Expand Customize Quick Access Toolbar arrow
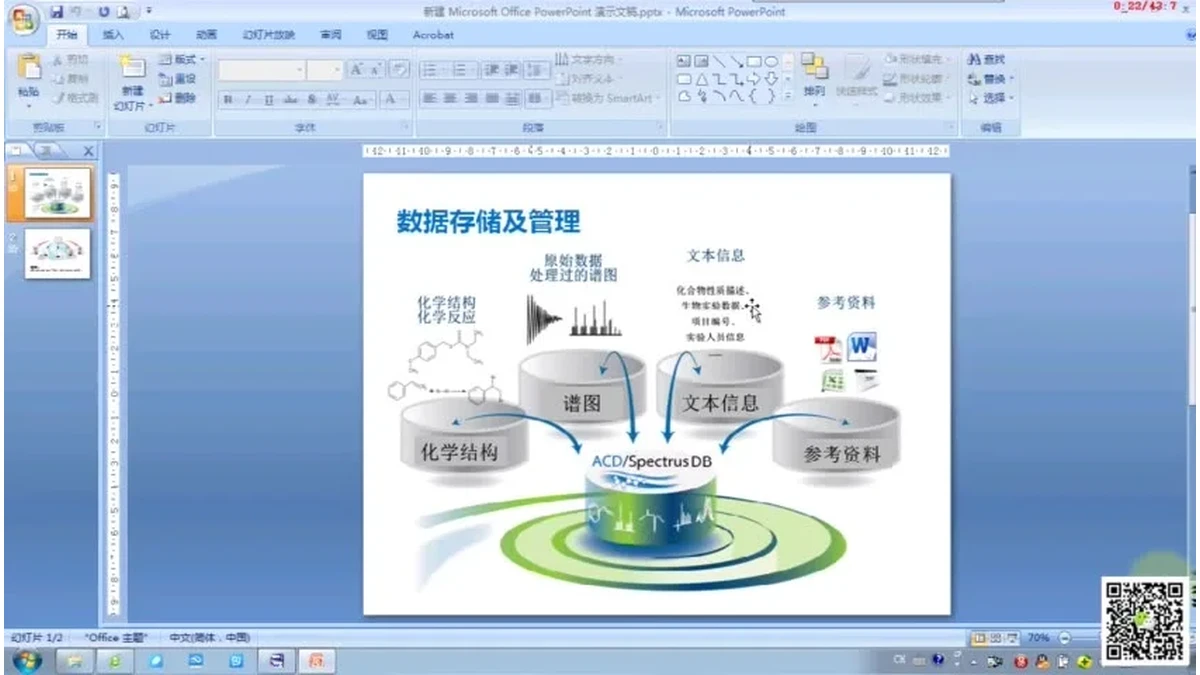The image size is (1200, 675). (149, 12)
